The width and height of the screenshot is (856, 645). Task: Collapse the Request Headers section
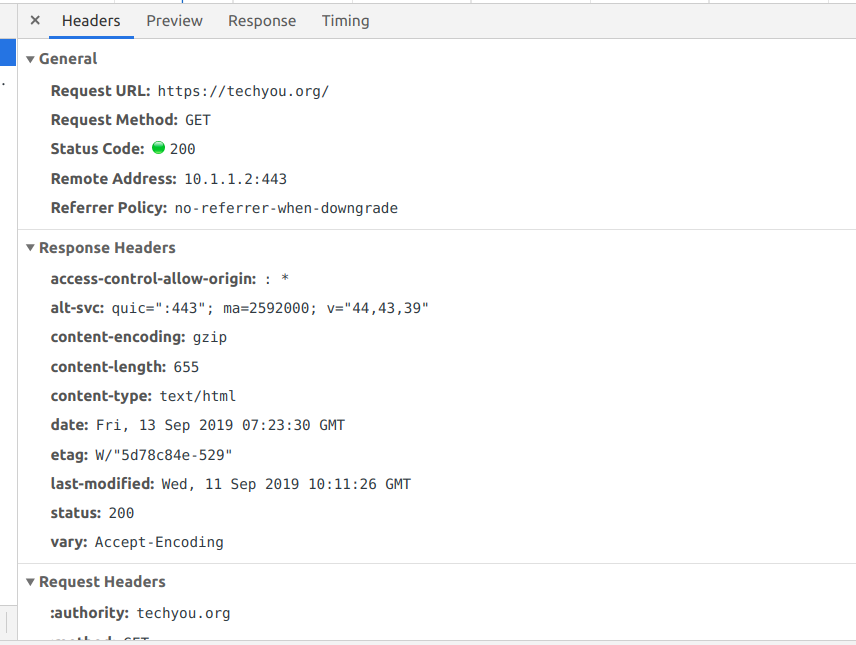point(29,581)
